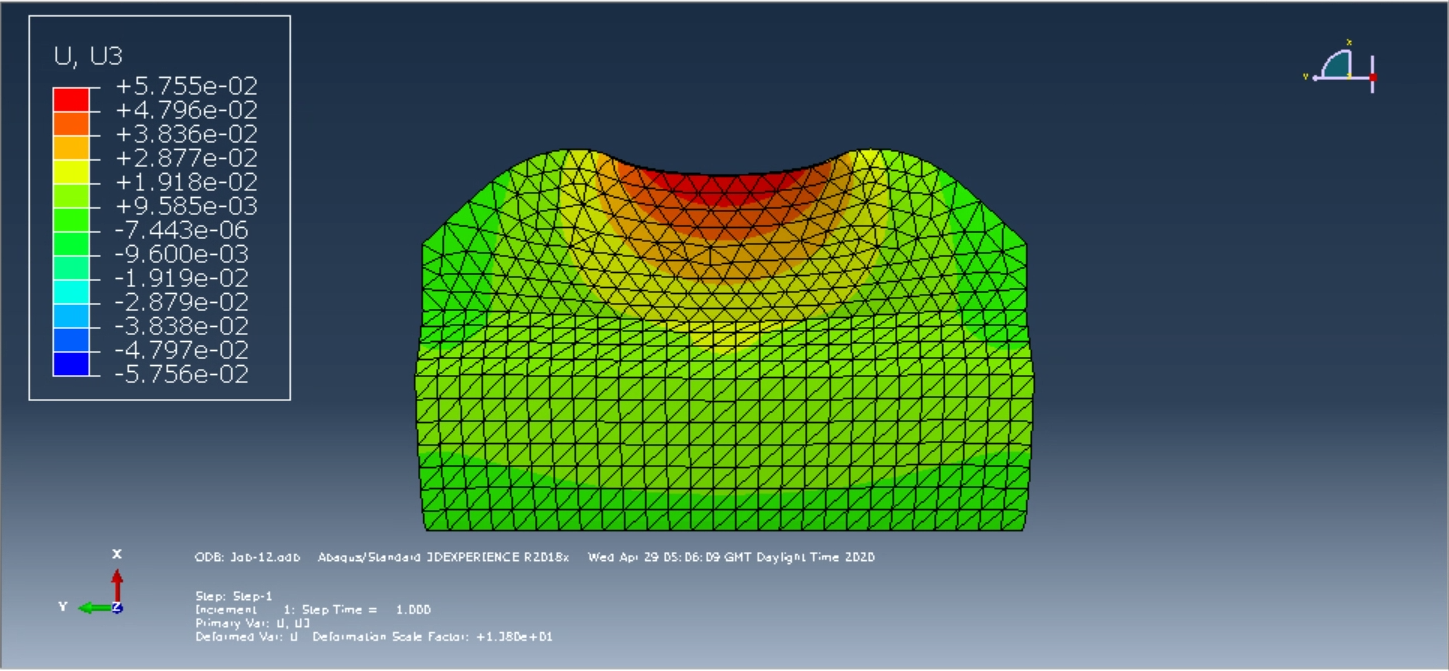The width and height of the screenshot is (1449, 671).
Task: Click the "Deformed Var: U" scale factor line
Action: tap(374, 636)
